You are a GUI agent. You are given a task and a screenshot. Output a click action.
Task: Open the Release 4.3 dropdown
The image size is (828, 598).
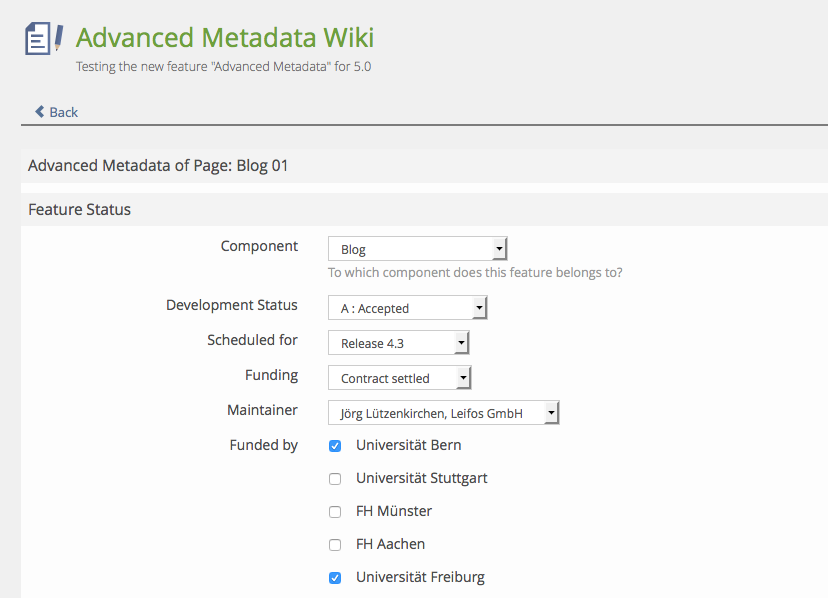[x=399, y=343]
